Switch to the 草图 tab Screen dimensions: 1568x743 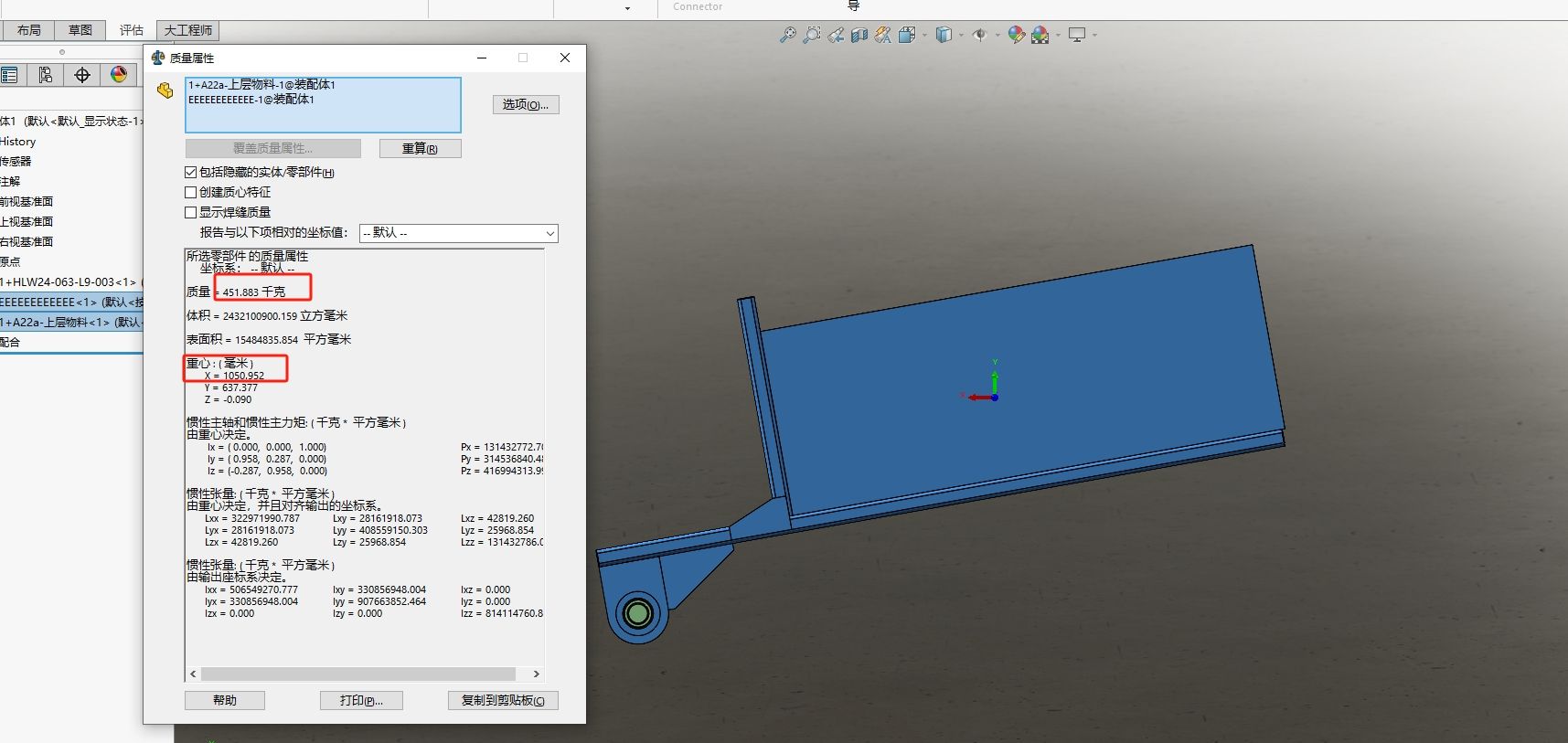[x=80, y=30]
